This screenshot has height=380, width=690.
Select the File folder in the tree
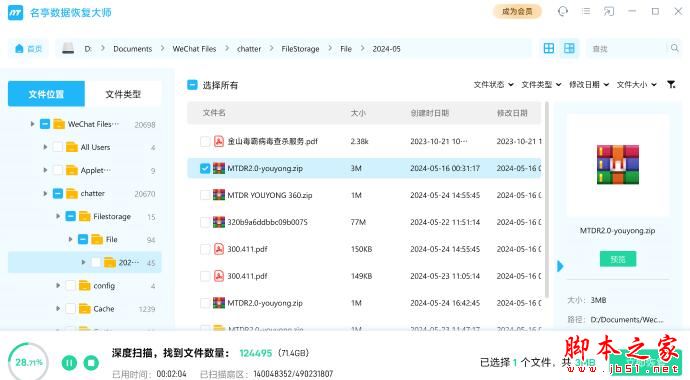pyautogui.click(x=111, y=239)
